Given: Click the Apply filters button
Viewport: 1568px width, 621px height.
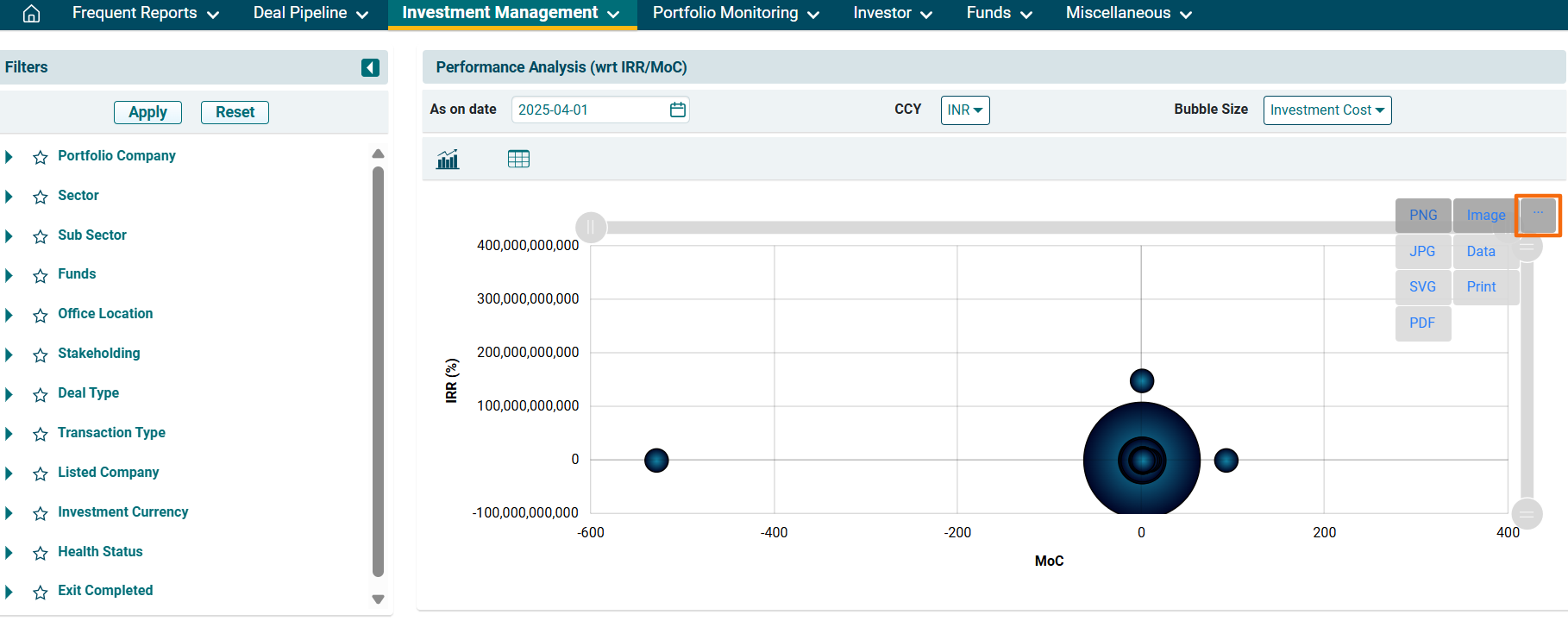Looking at the screenshot, I should pos(147,112).
